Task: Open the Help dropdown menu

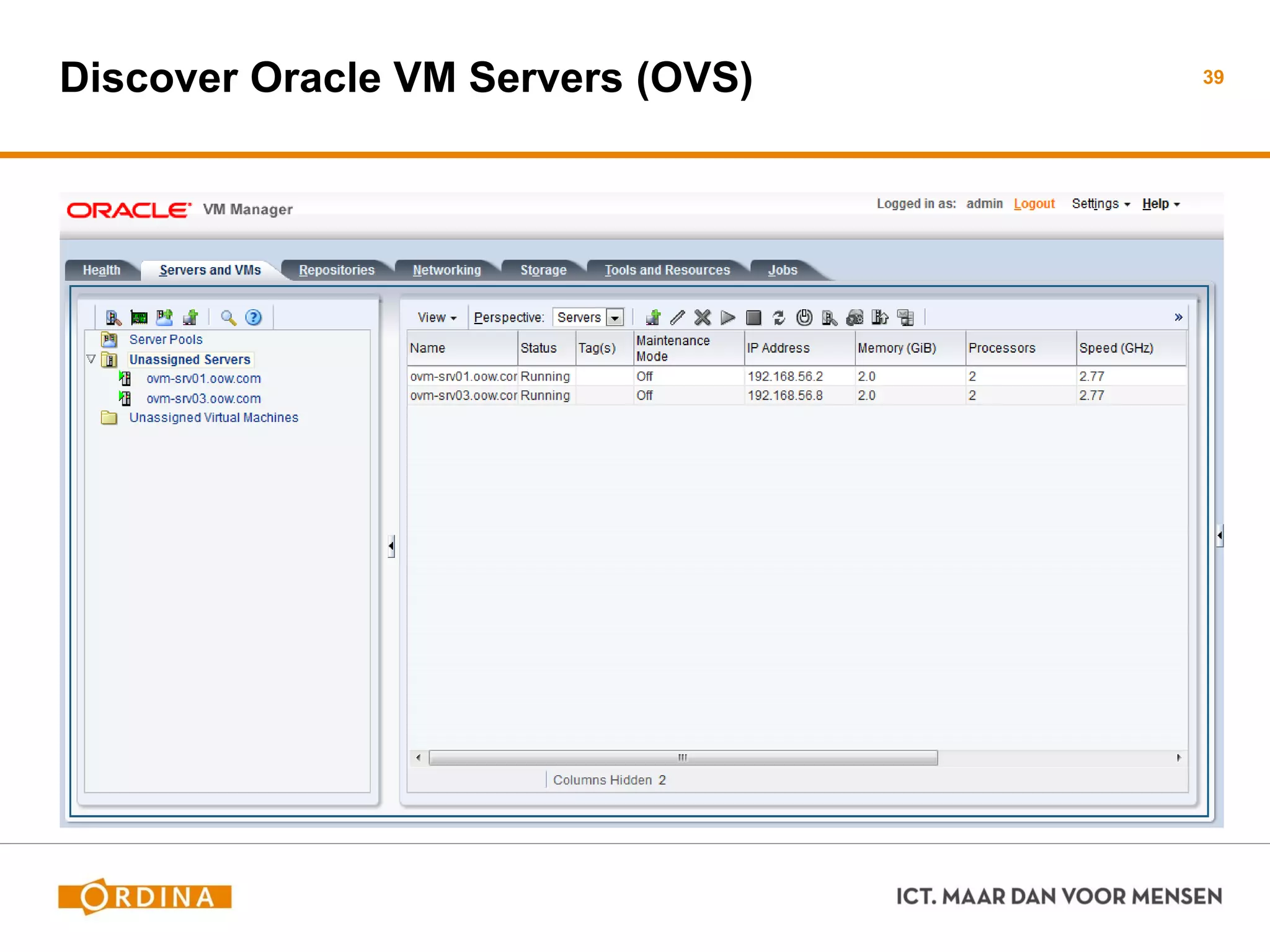Action: tap(1161, 203)
